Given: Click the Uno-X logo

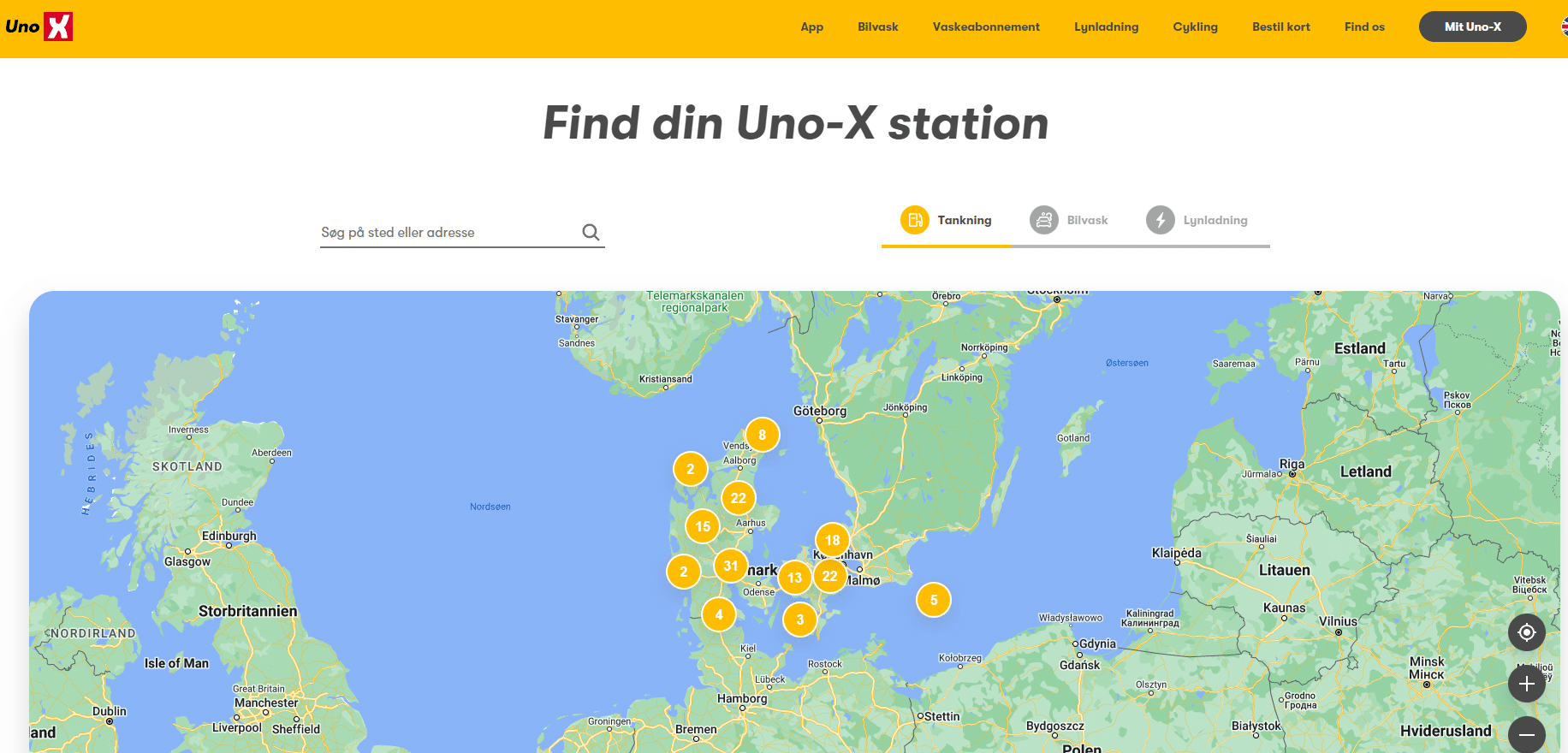Looking at the screenshot, I should [39, 27].
